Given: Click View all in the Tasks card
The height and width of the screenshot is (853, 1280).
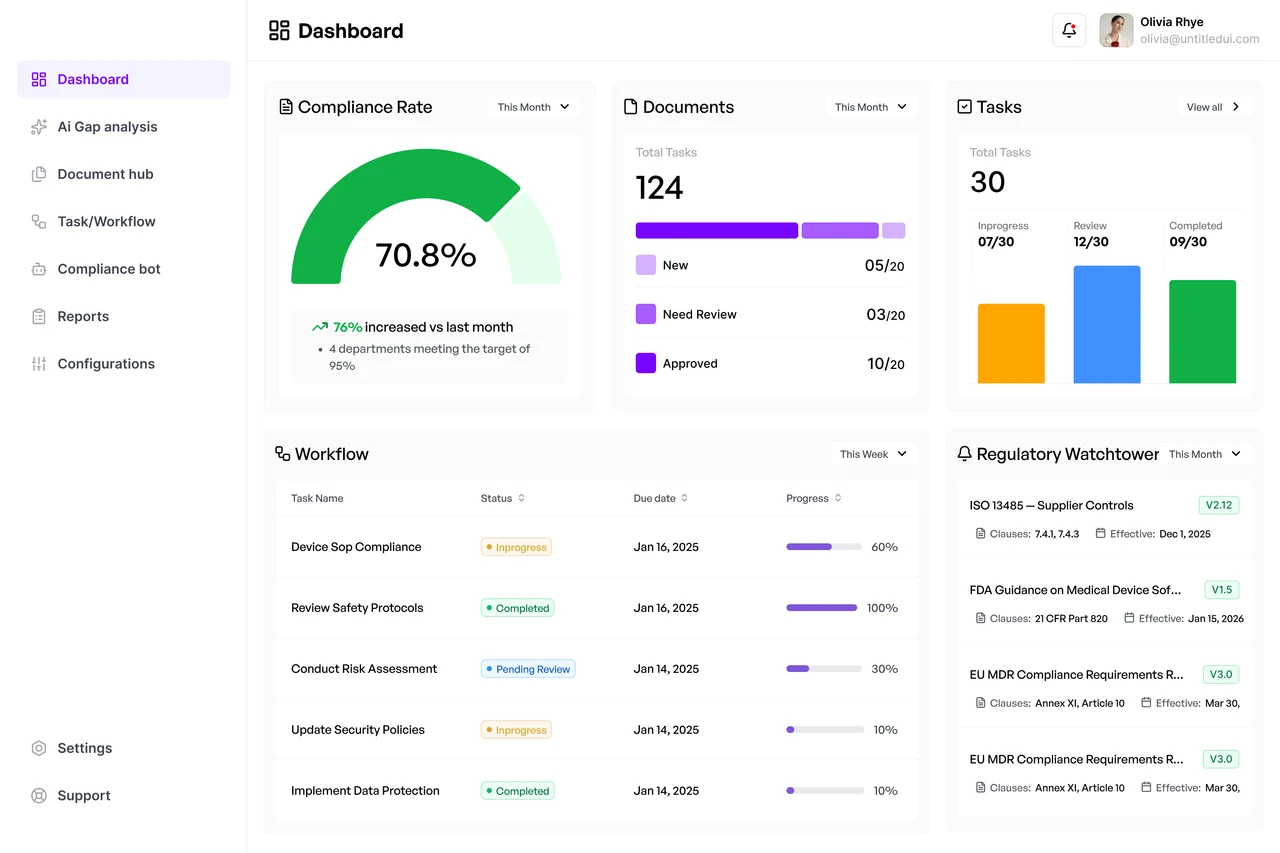Looking at the screenshot, I should 1213,107.
